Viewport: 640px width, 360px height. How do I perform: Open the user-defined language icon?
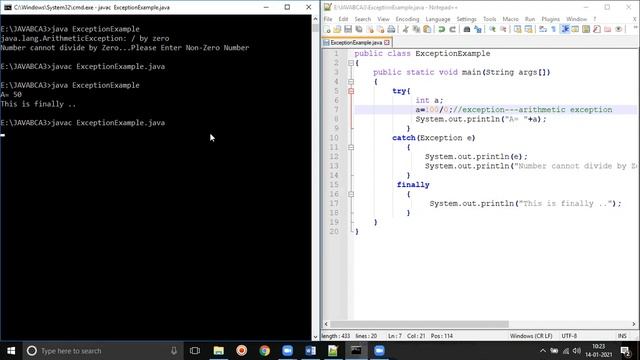tap(575, 29)
